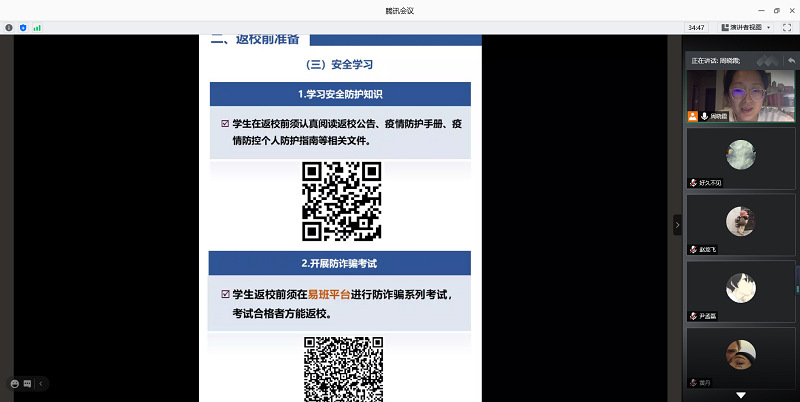Select the anime-avatar participant tile
Image resolution: width=800 pixels, height=402 pixels.
[x=741, y=291]
